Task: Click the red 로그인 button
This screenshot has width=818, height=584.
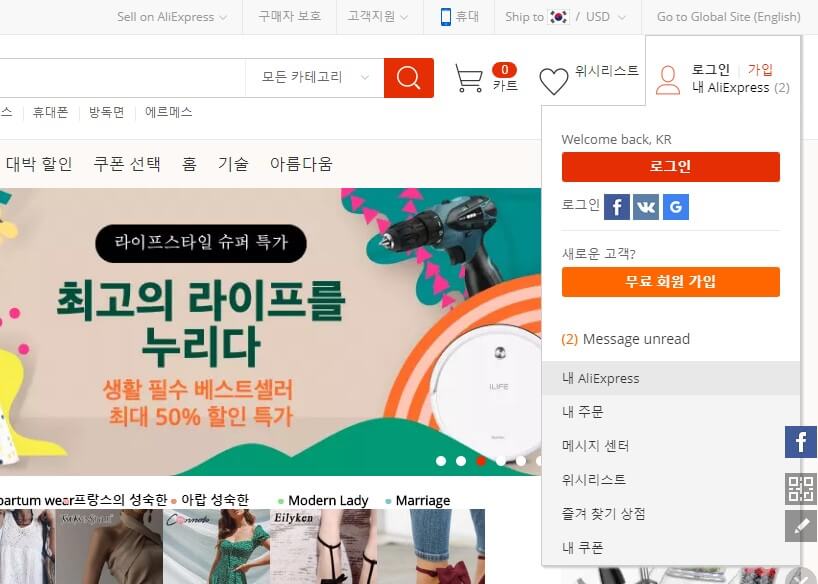Action: [670, 166]
